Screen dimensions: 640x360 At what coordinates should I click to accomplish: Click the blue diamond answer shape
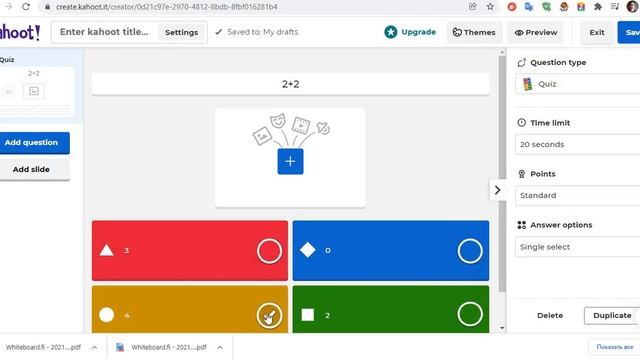pos(308,250)
